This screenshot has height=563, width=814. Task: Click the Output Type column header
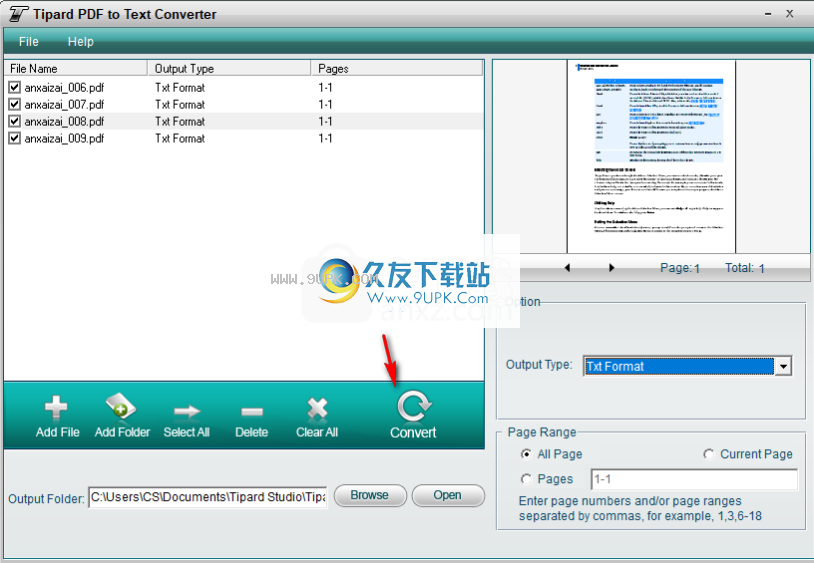tap(229, 68)
